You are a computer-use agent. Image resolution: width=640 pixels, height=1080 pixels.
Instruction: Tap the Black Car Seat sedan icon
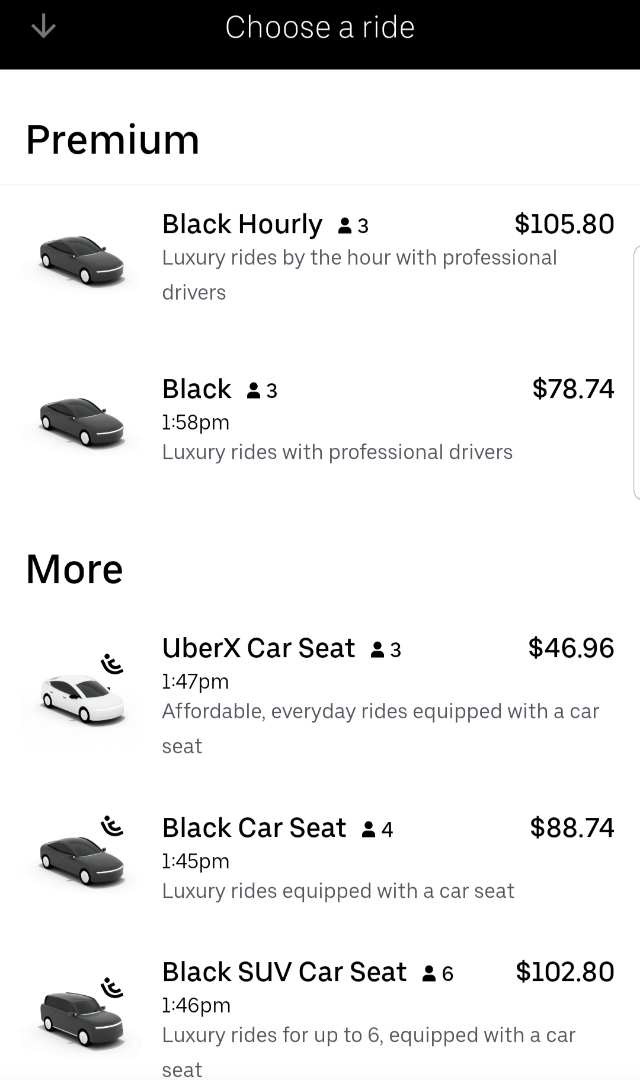coord(80,862)
